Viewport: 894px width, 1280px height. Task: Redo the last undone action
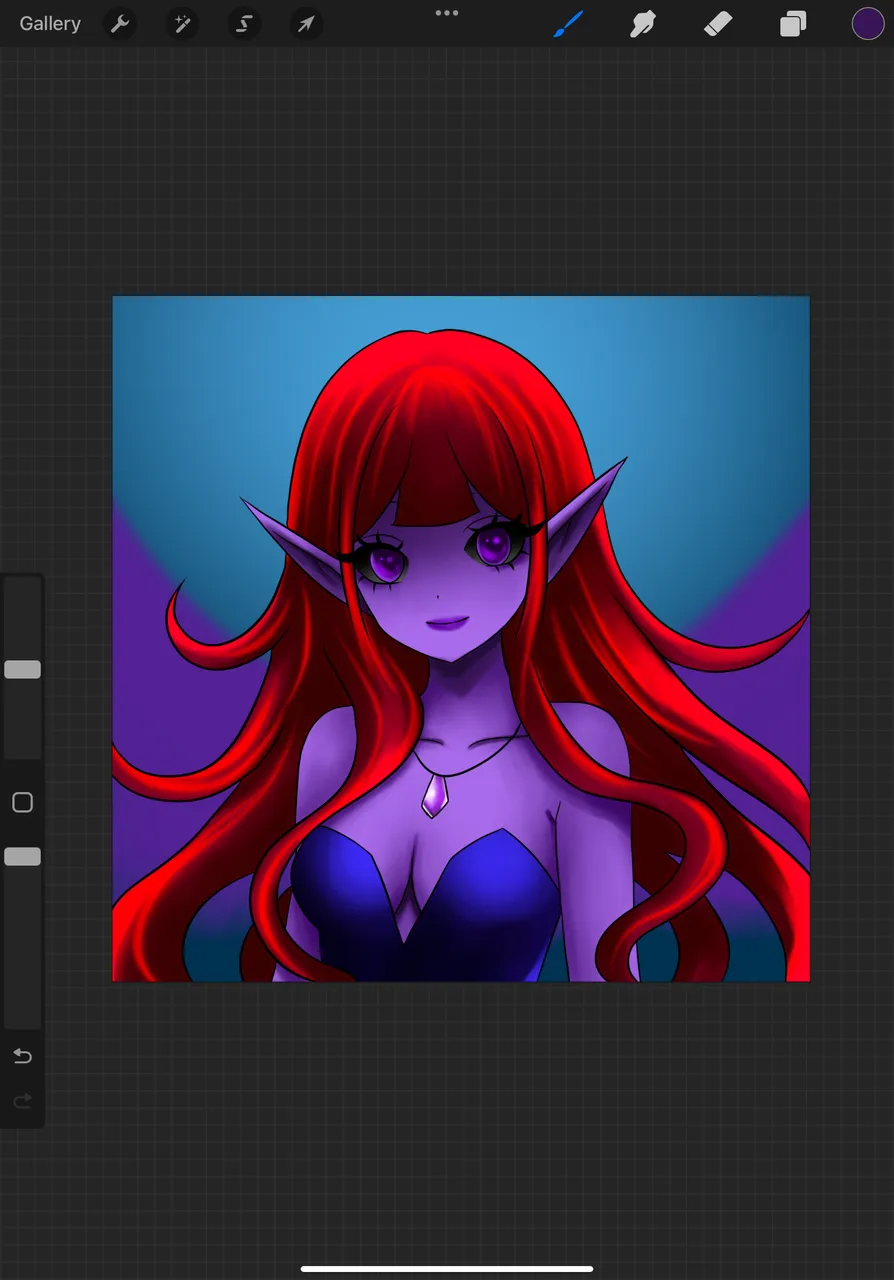pyautogui.click(x=22, y=1101)
